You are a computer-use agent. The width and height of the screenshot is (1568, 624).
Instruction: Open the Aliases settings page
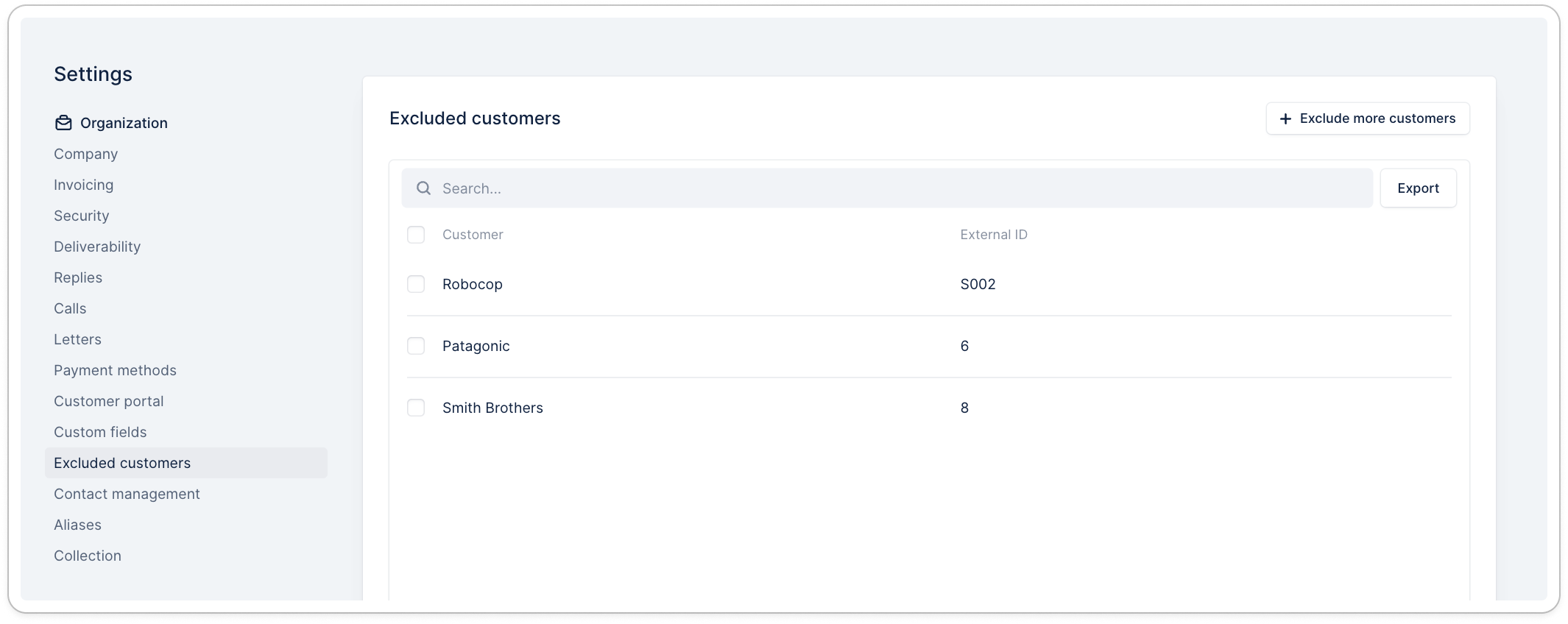click(x=77, y=525)
